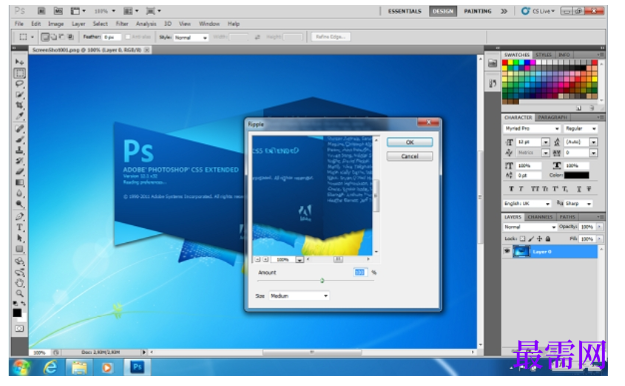The height and width of the screenshot is (386, 625).
Task: Switch to the Paragraph tab
Action: (552, 117)
